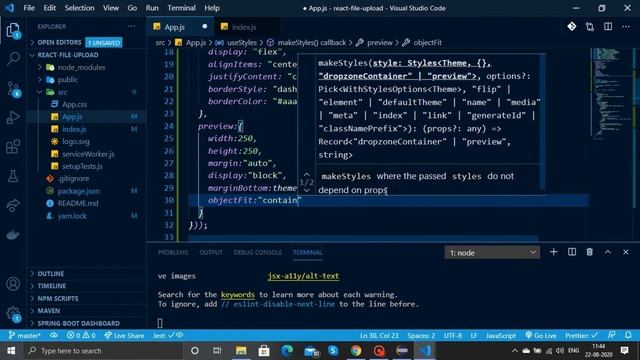Split the editor to the right
640x360 pixels.
point(608,27)
